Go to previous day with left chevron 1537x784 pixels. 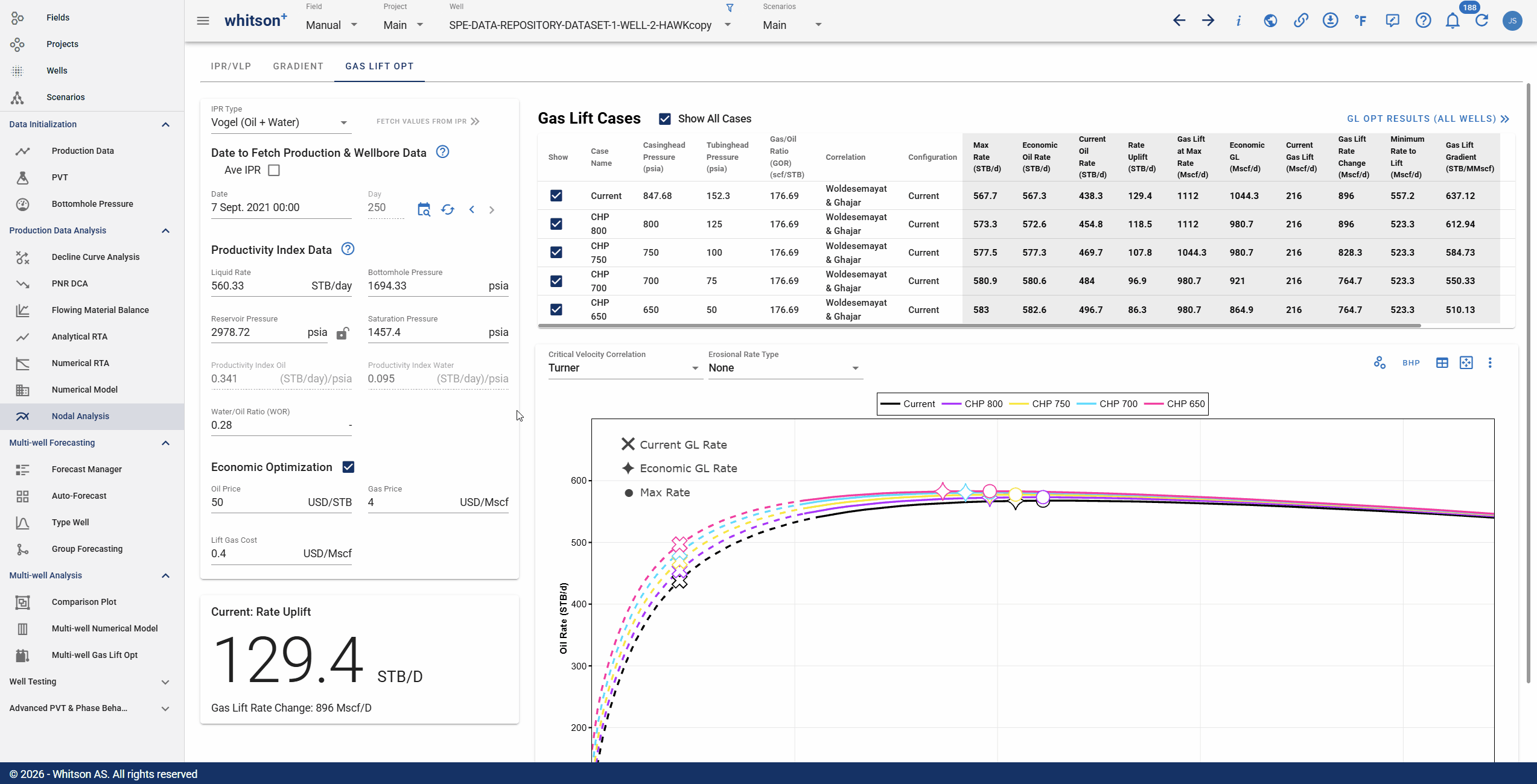(x=472, y=210)
